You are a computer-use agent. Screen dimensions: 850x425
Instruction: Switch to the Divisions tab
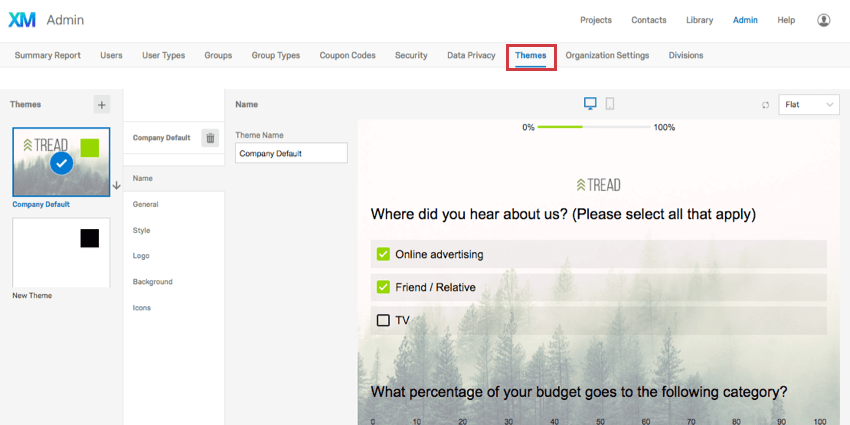pyautogui.click(x=686, y=55)
